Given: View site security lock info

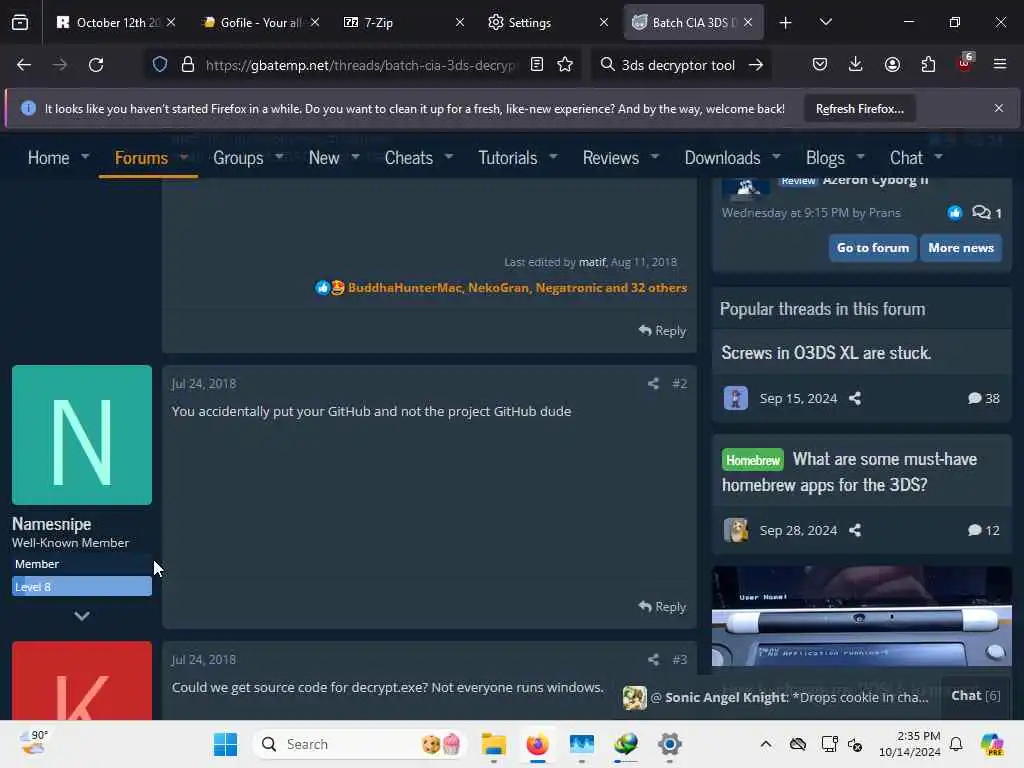Looking at the screenshot, I should (188, 65).
